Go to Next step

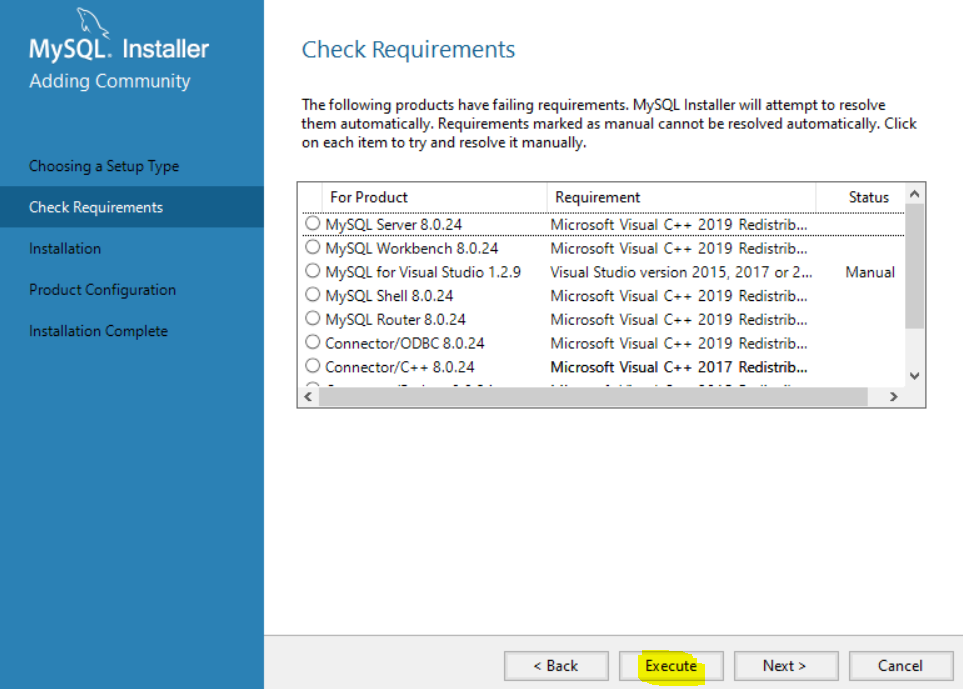point(786,666)
